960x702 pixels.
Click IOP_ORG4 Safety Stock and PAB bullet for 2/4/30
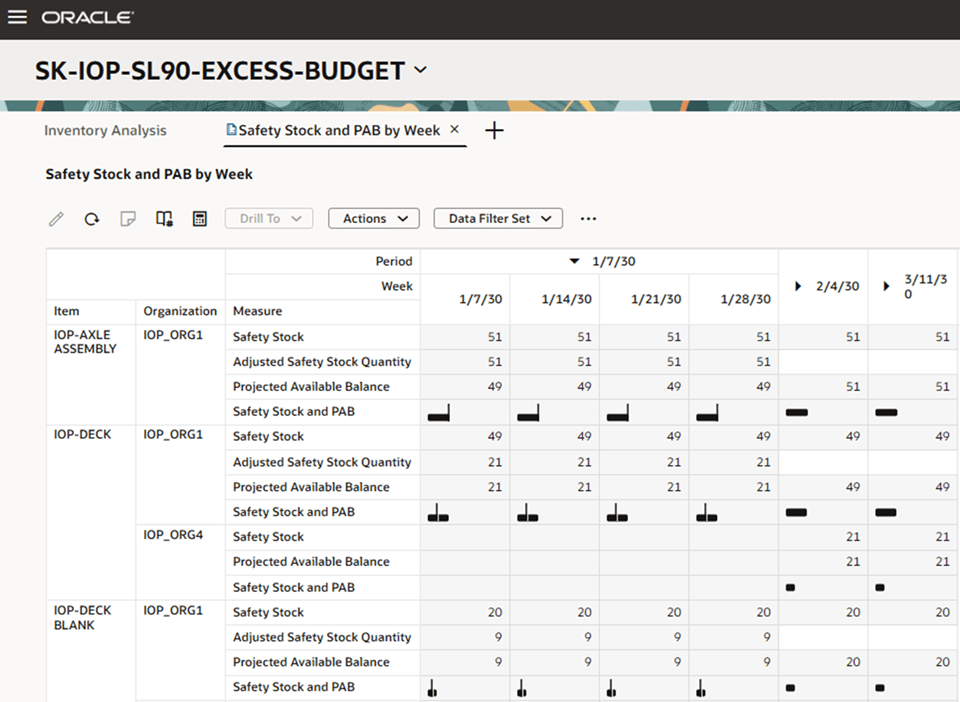(790, 588)
